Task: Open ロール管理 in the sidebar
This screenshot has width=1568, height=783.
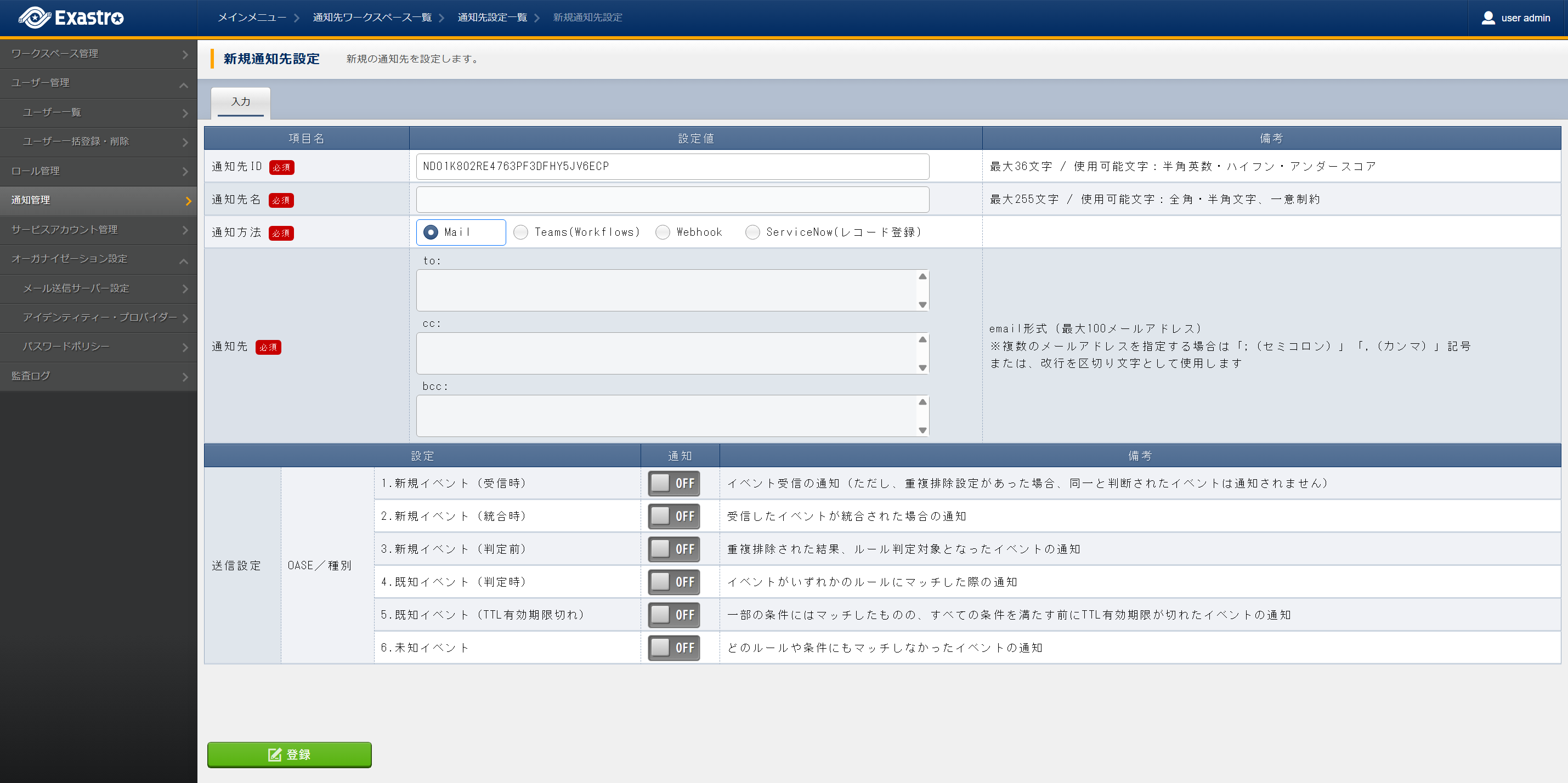Action: coord(98,172)
